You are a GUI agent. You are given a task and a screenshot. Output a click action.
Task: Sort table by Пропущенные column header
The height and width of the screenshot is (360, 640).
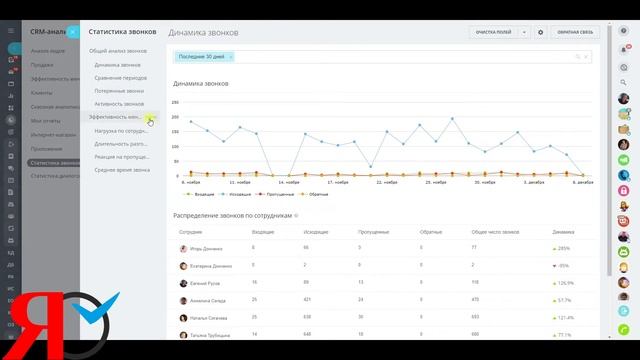[x=373, y=232]
